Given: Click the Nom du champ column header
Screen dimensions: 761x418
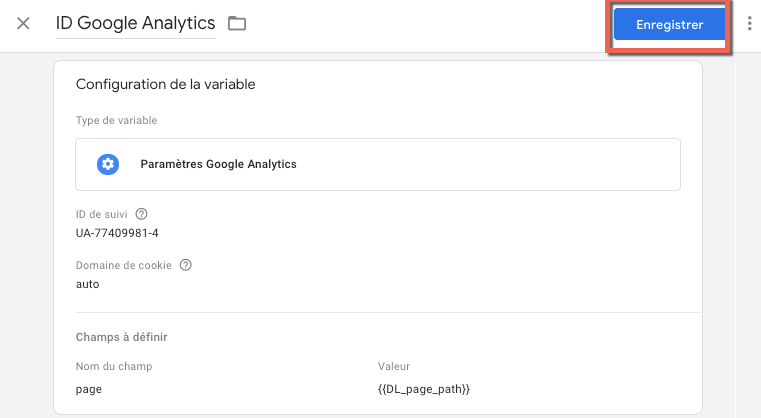Looking at the screenshot, I should [x=113, y=367].
